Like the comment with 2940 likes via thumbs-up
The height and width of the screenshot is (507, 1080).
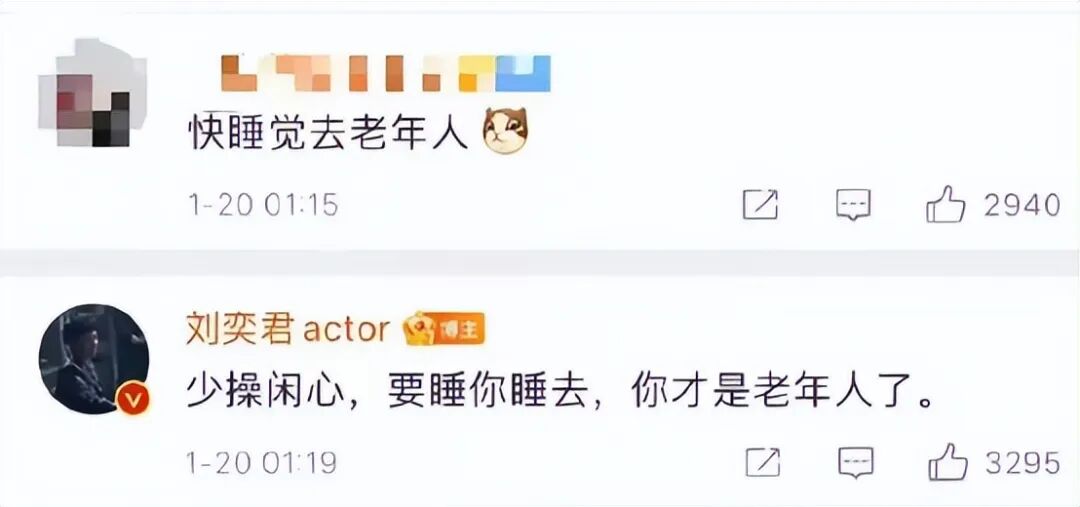pyautogui.click(x=946, y=204)
